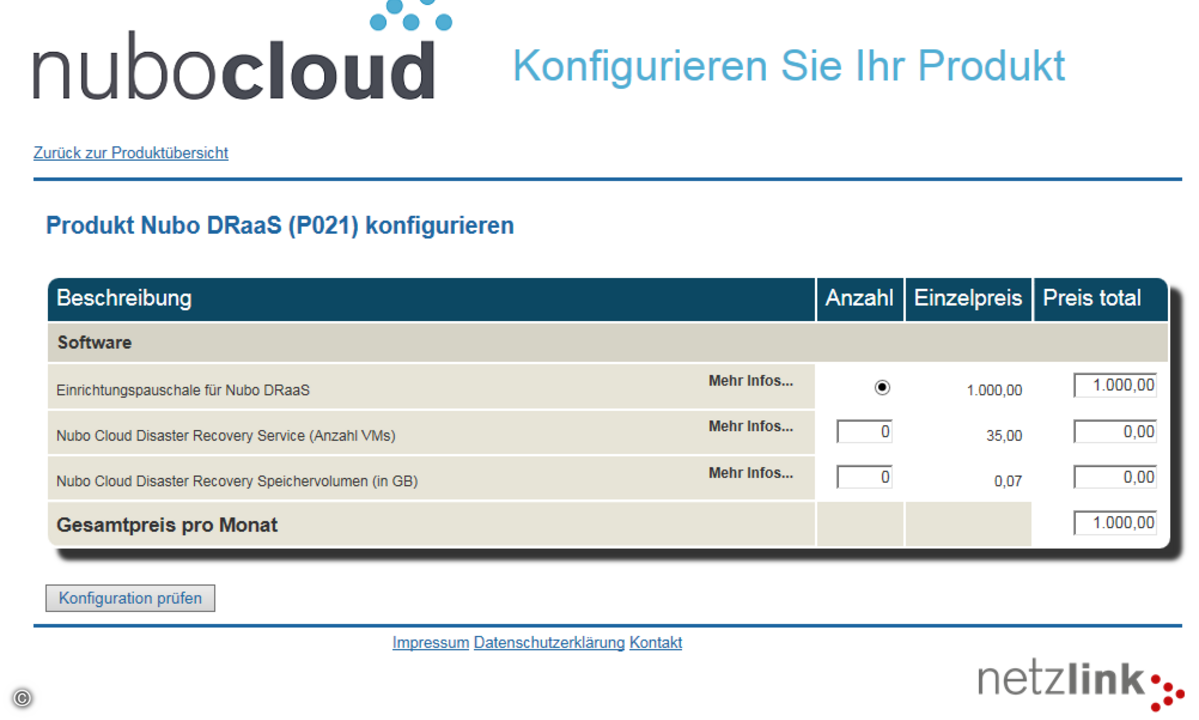Click 'Produkt Nubo DRaaS (P021) konfigurieren' heading
Viewport: 1199px width, 720px height.
pyautogui.click(x=280, y=225)
